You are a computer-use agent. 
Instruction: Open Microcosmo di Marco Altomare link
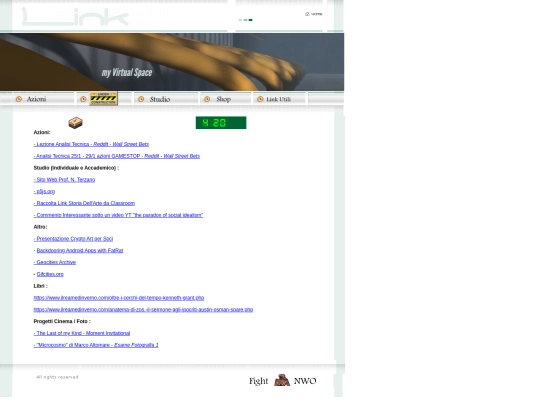[x=96, y=345]
